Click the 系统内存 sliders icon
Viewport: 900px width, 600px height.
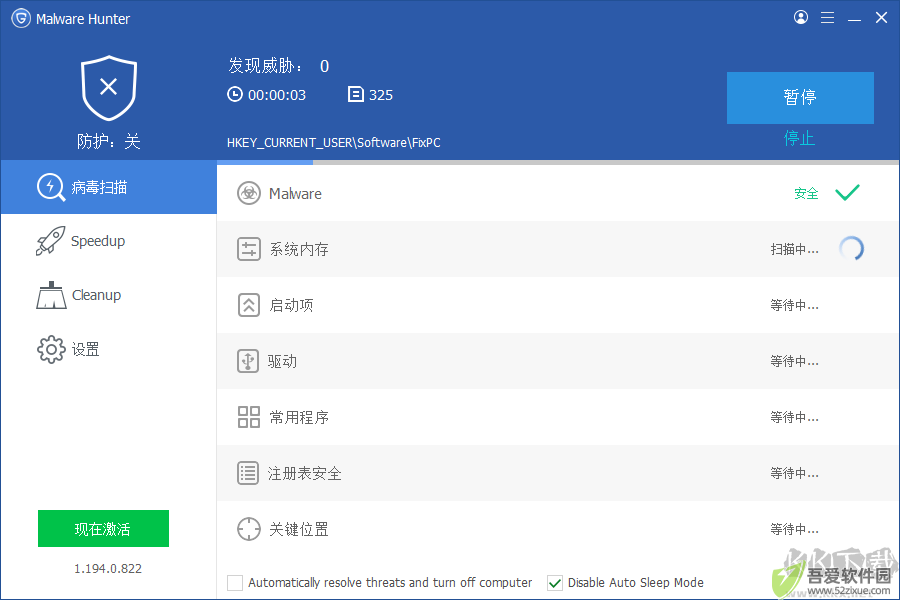pyautogui.click(x=249, y=249)
